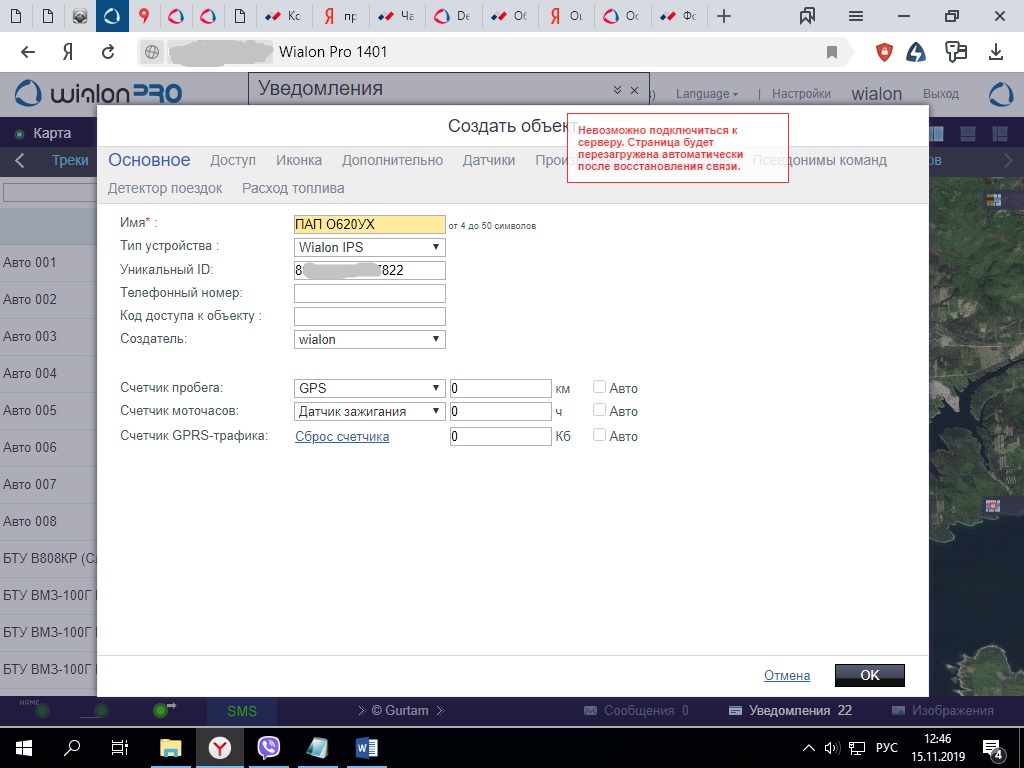Check Авто for Счетчик моточасов
Viewport: 1024px width, 768px height.
click(x=600, y=410)
